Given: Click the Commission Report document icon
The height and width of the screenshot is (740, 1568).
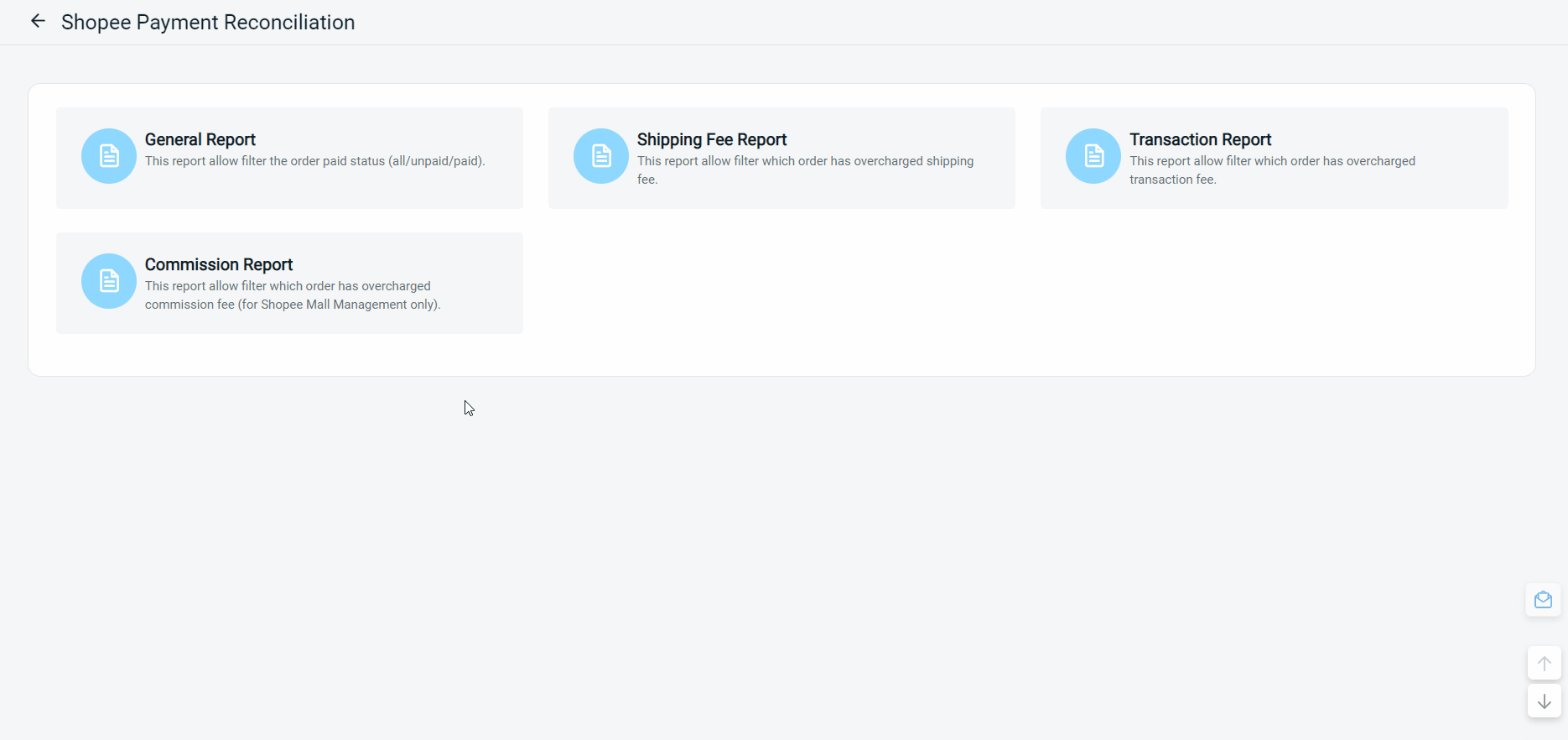Looking at the screenshot, I should click(109, 281).
